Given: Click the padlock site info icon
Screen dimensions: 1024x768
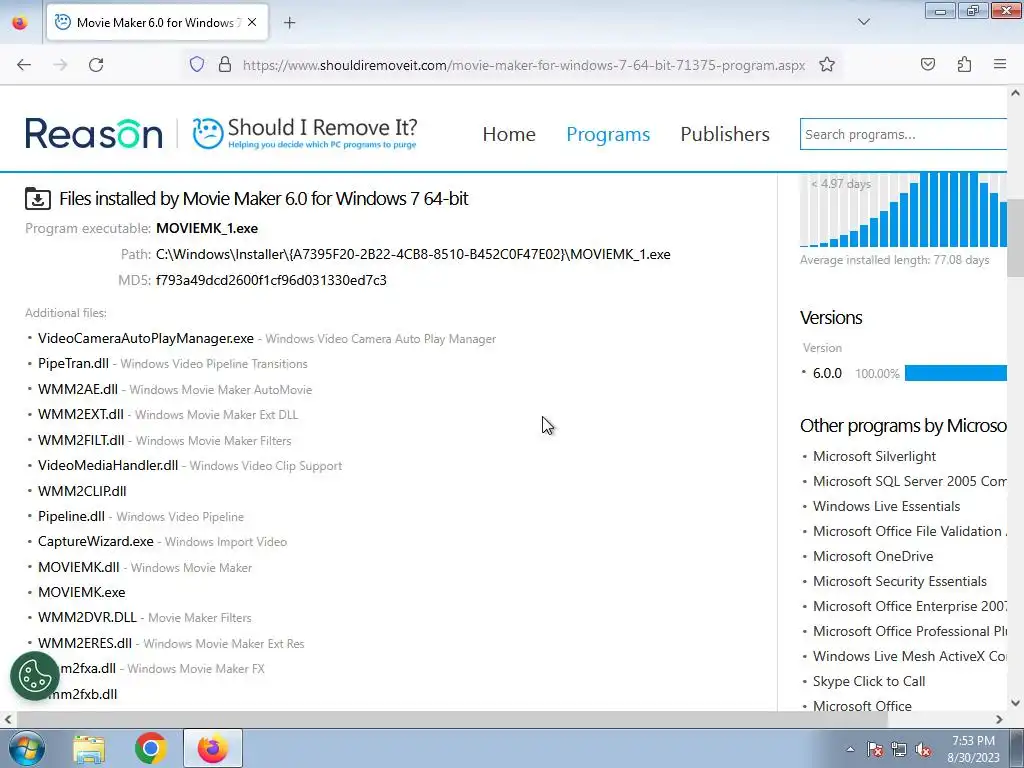Looking at the screenshot, I should click(x=225, y=65).
